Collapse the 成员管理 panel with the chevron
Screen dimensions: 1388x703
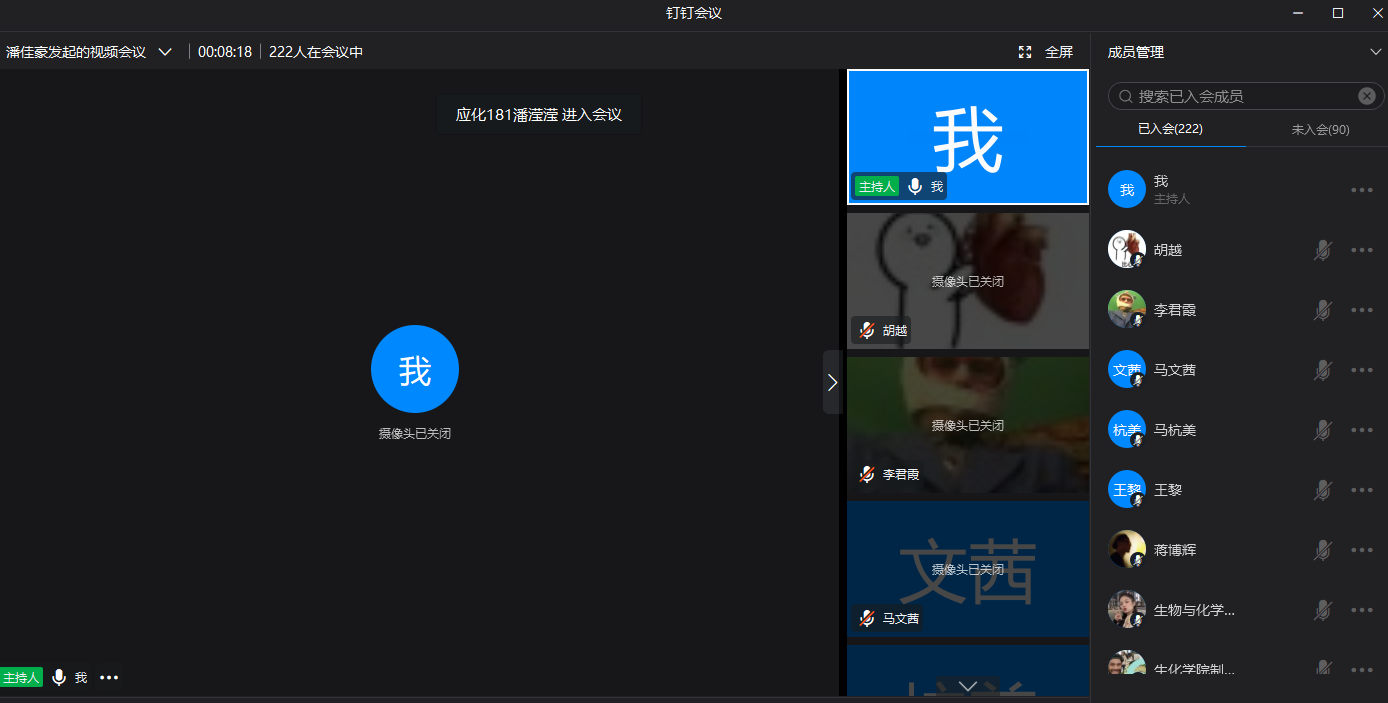[x=1375, y=52]
